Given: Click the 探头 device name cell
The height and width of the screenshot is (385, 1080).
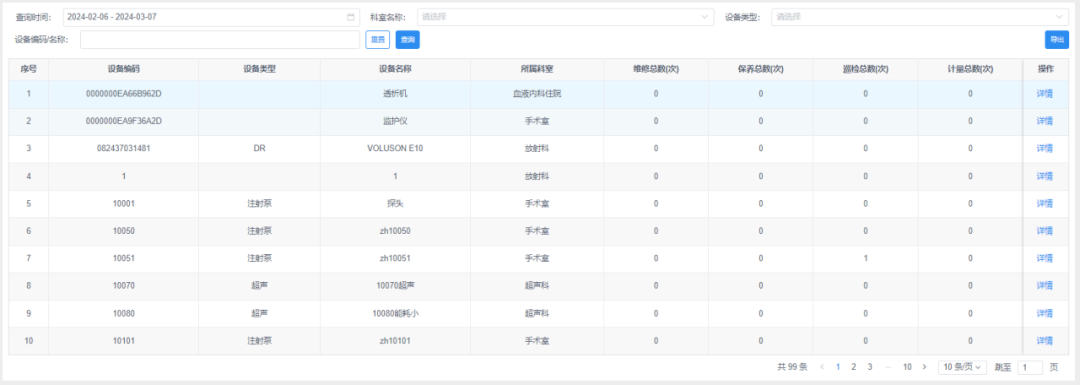Looking at the screenshot, I should tap(395, 203).
